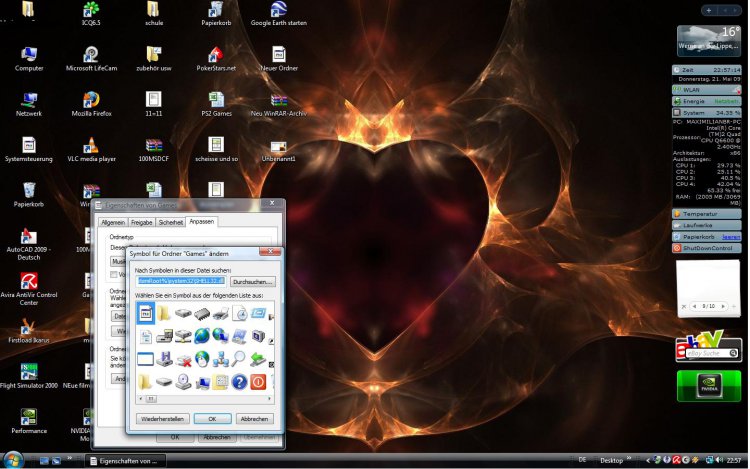Screen dimensions: 750x469
Task: Click the Computer desktop icon
Action: (29, 59)
